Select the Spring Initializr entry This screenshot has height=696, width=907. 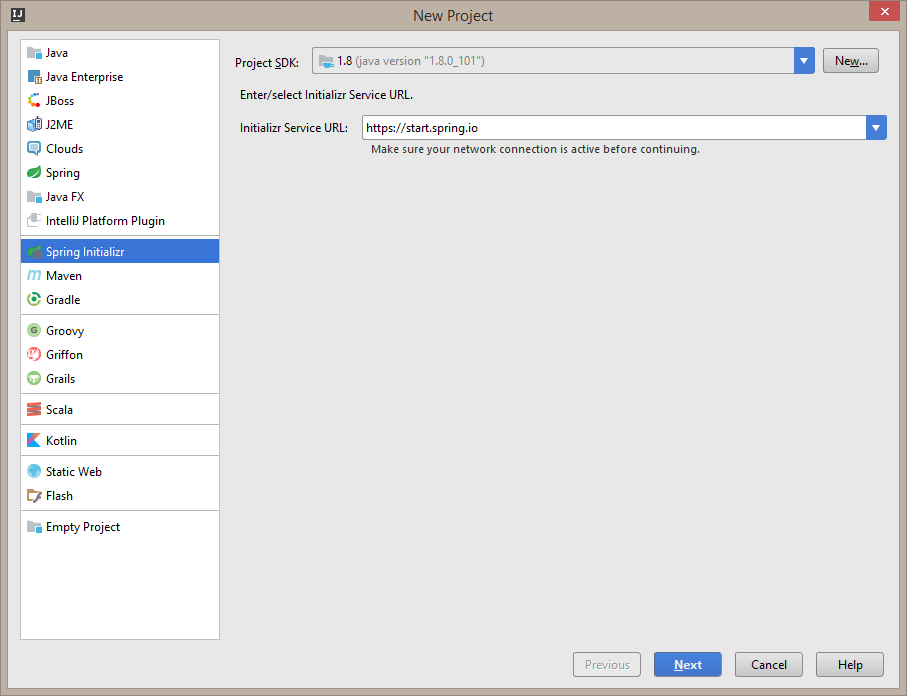coord(120,252)
